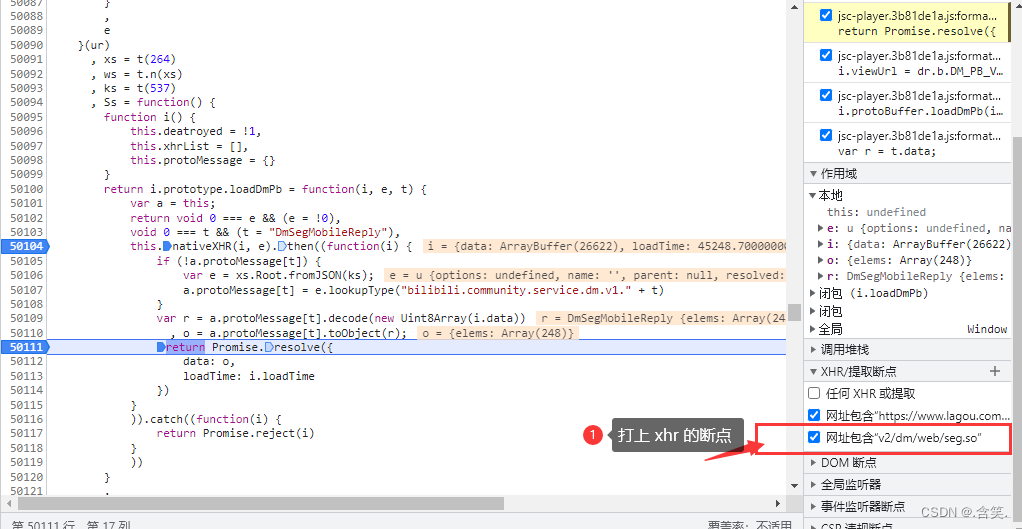The height and width of the screenshot is (529, 1022).
Task: Disable XHR breakpoint for https://www.lagou.com
Action: click(813, 415)
